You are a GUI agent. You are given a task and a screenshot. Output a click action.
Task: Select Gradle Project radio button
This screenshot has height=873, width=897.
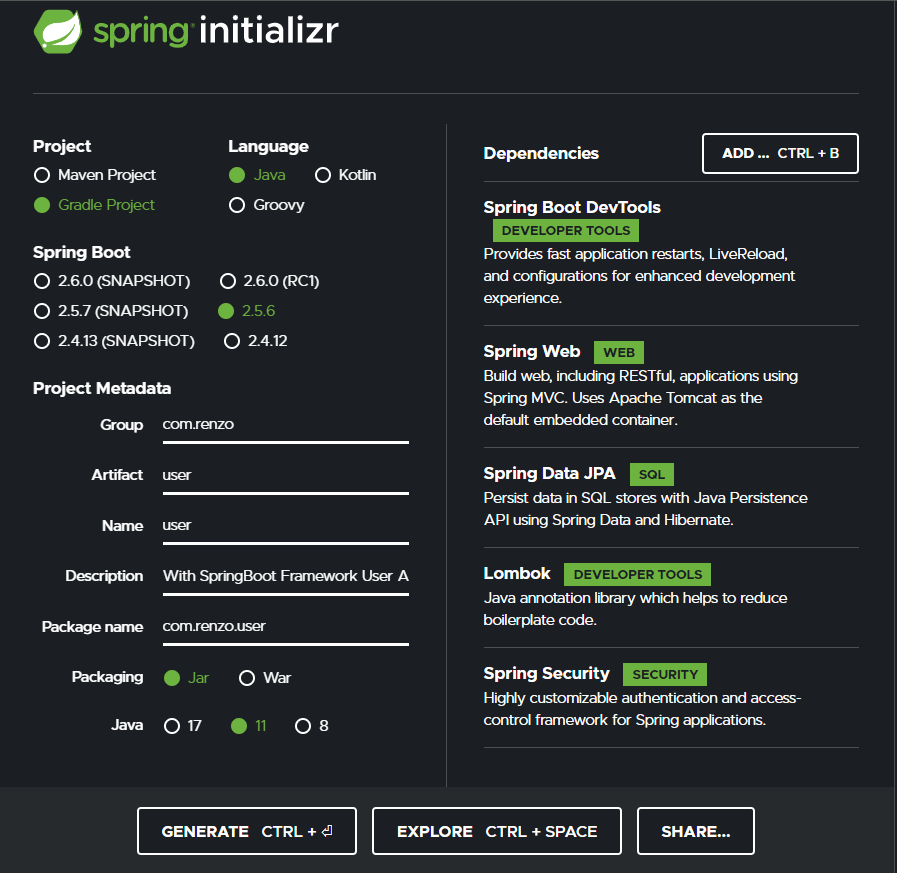point(42,205)
